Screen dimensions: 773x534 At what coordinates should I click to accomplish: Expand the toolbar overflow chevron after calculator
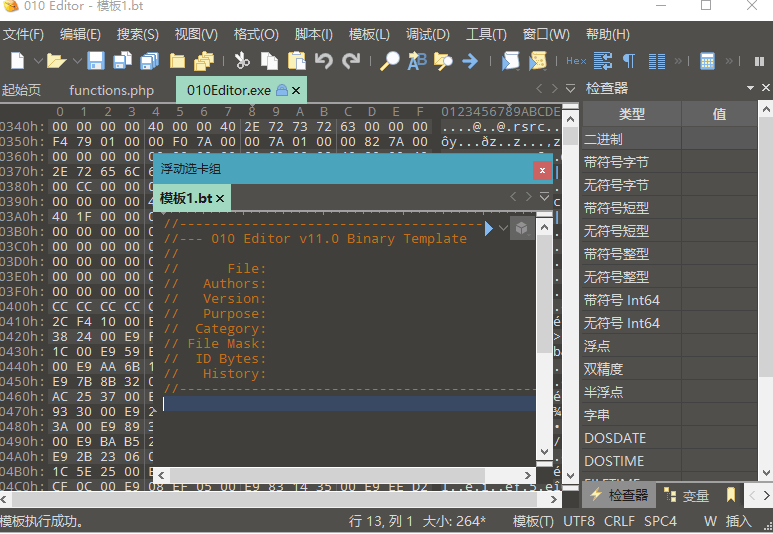coord(729,61)
